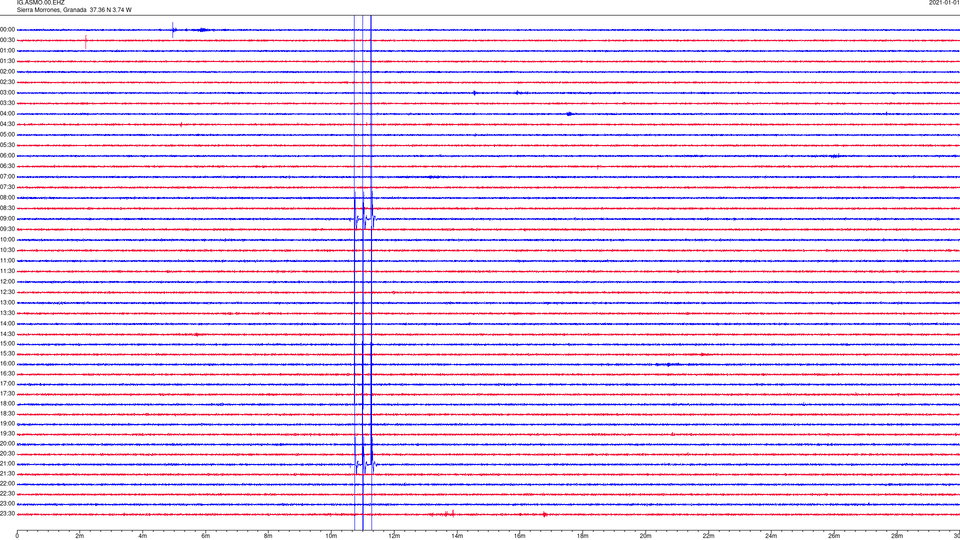Select the 21:00 trace time label

tap(7, 463)
